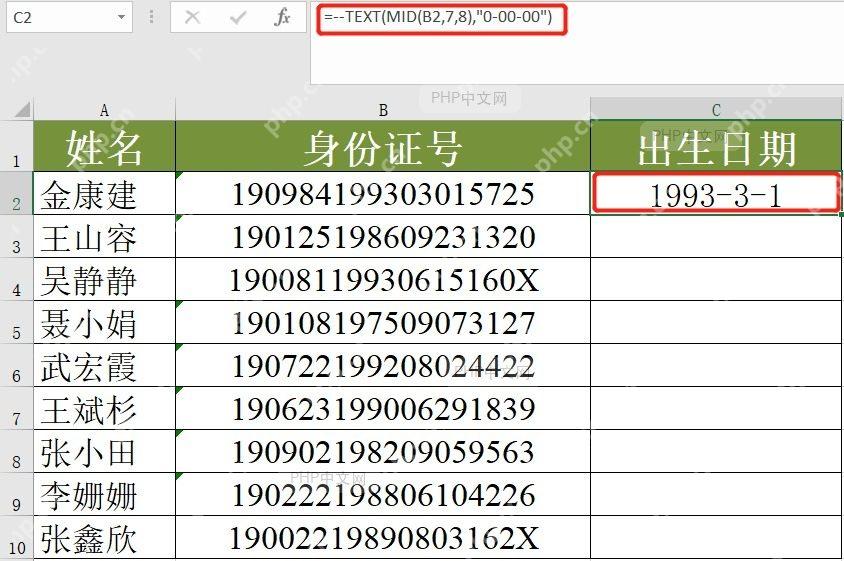Select cell containing 吴静静

[104, 279]
